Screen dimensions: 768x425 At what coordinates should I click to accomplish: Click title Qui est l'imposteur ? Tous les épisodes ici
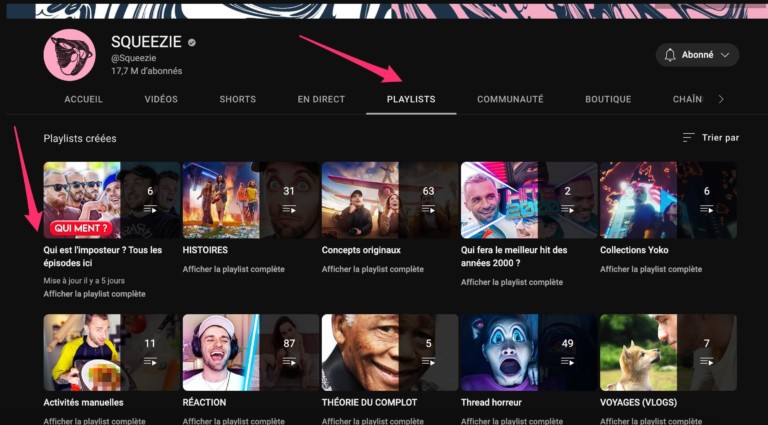pyautogui.click(x=103, y=257)
